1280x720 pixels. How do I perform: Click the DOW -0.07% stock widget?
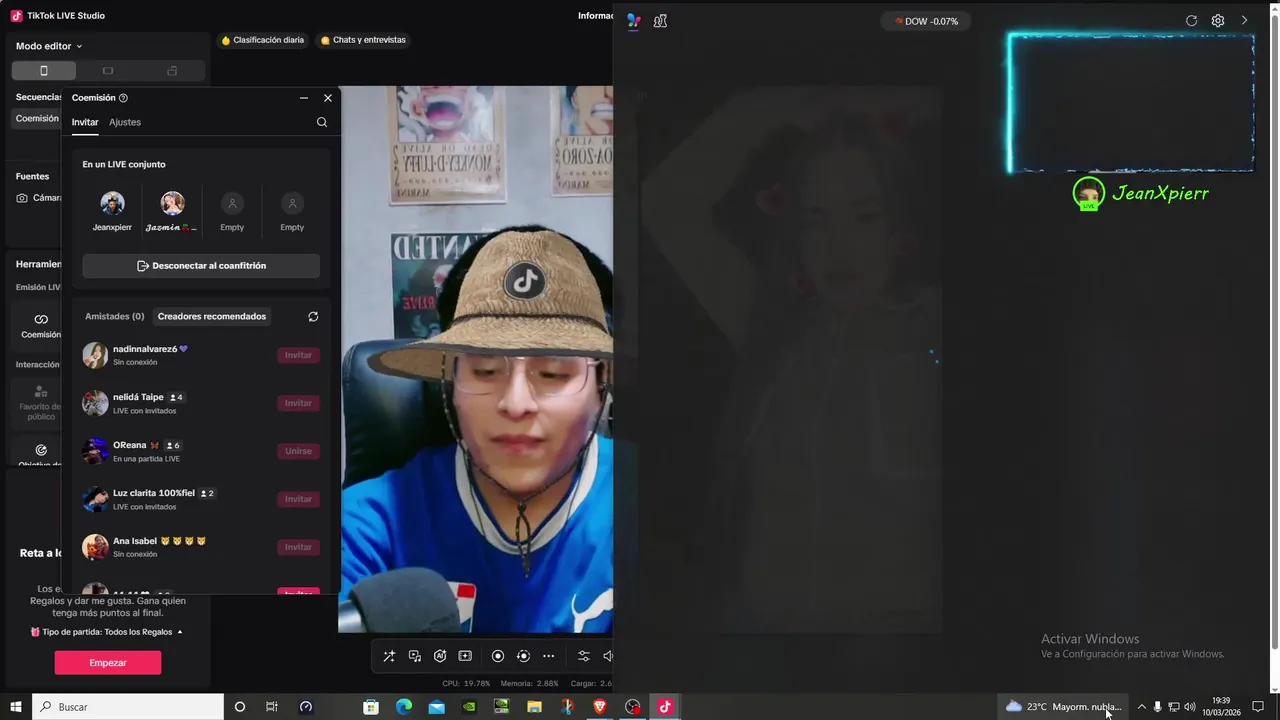[926, 21]
